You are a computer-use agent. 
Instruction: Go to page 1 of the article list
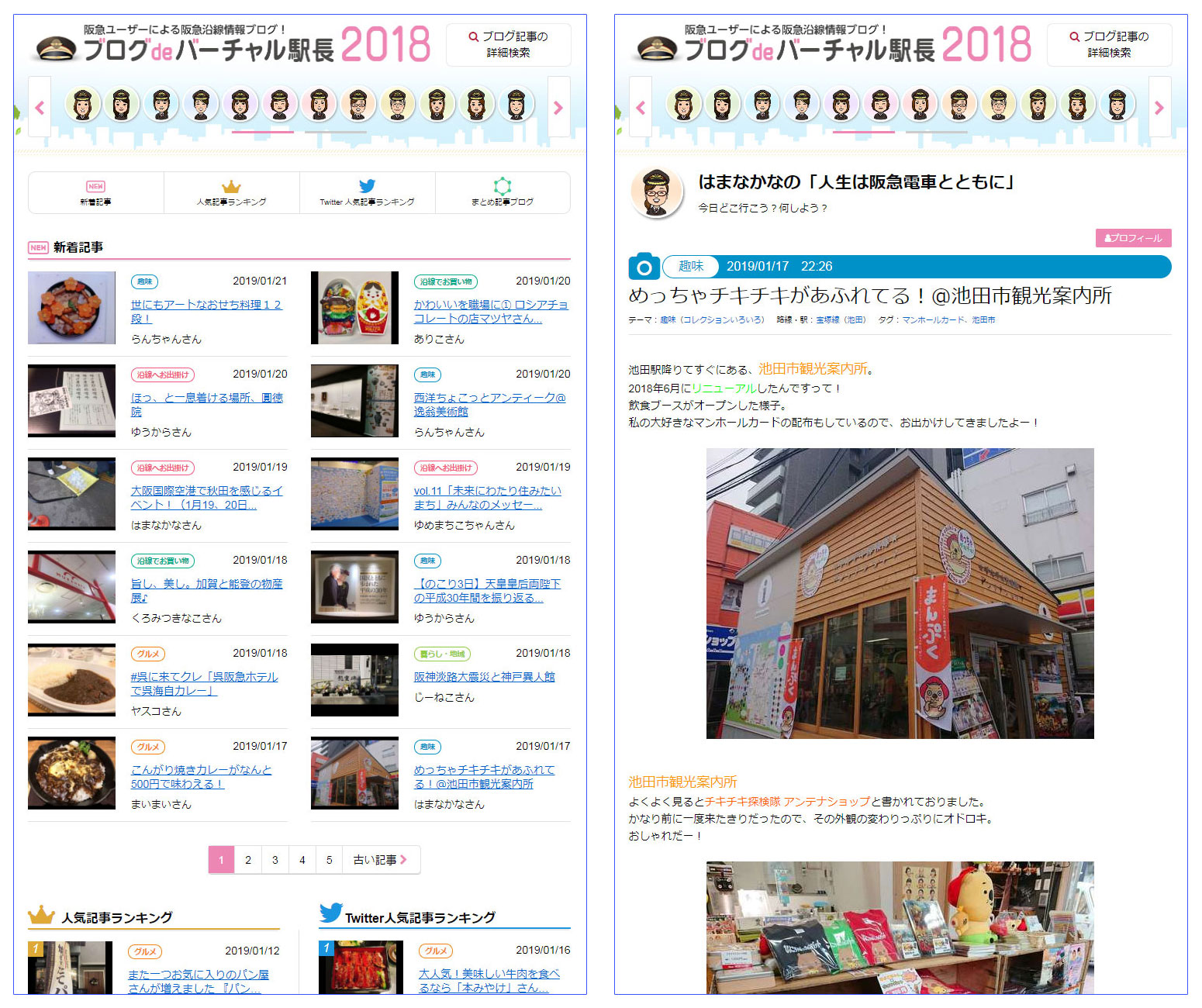(221, 860)
